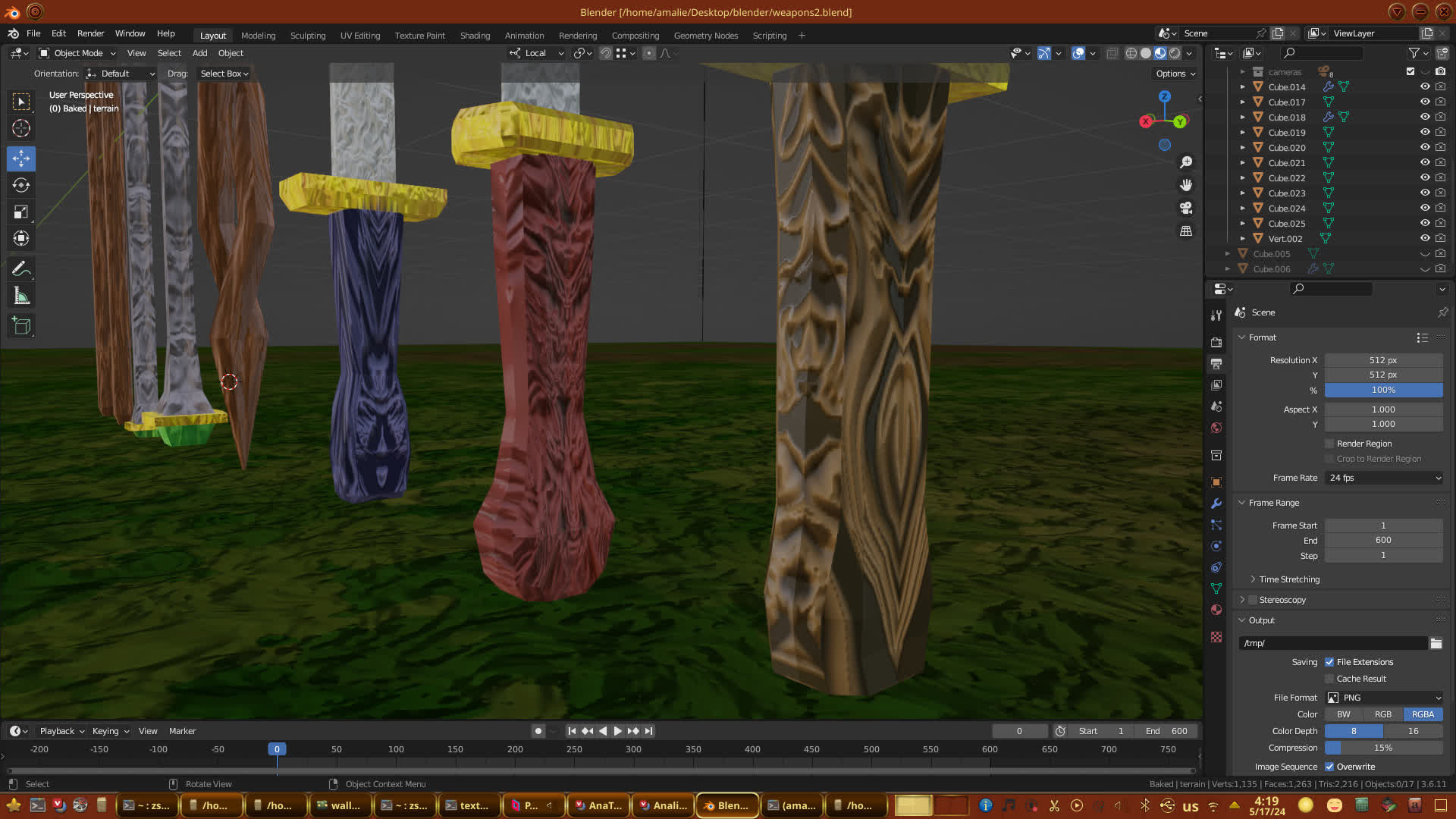
Task: Expand the Time Stretching section
Action: point(1289,579)
